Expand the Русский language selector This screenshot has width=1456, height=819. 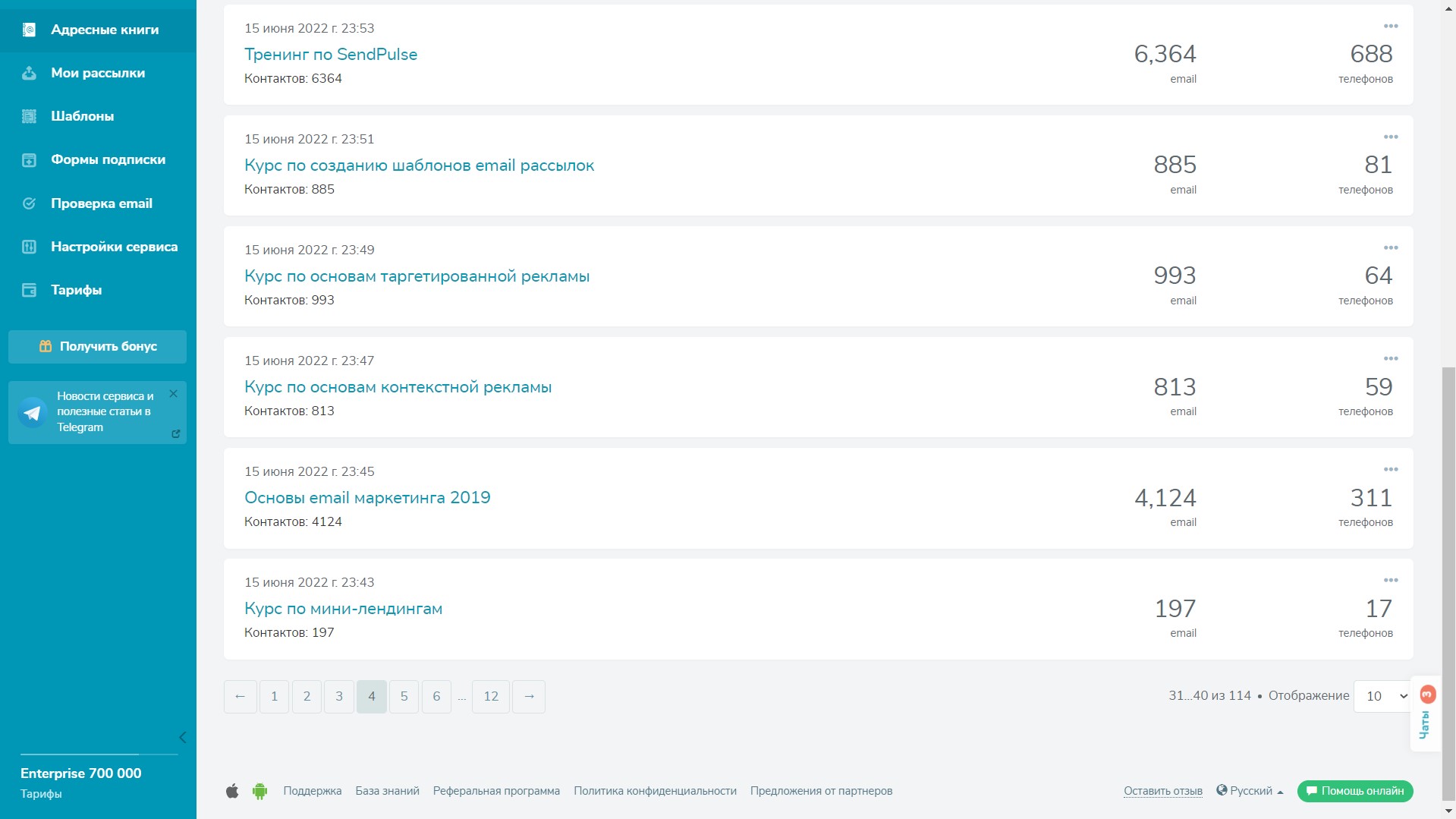pos(1250,791)
